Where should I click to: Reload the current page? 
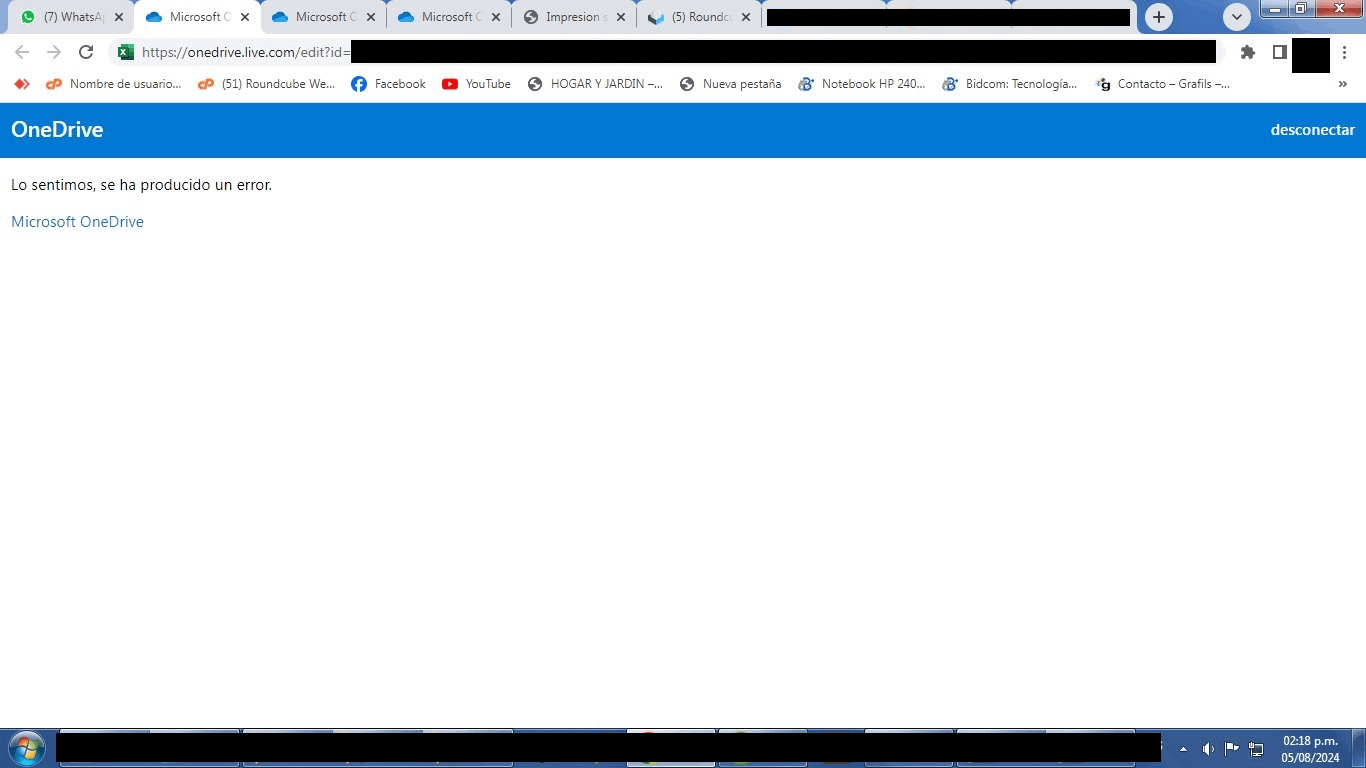tap(86, 52)
